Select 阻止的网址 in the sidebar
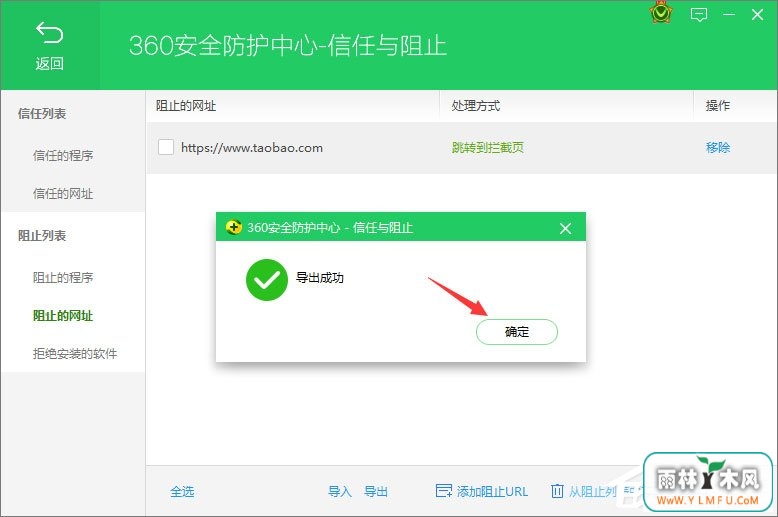Image resolution: width=778 pixels, height=517 pixels. click(63, 316)
